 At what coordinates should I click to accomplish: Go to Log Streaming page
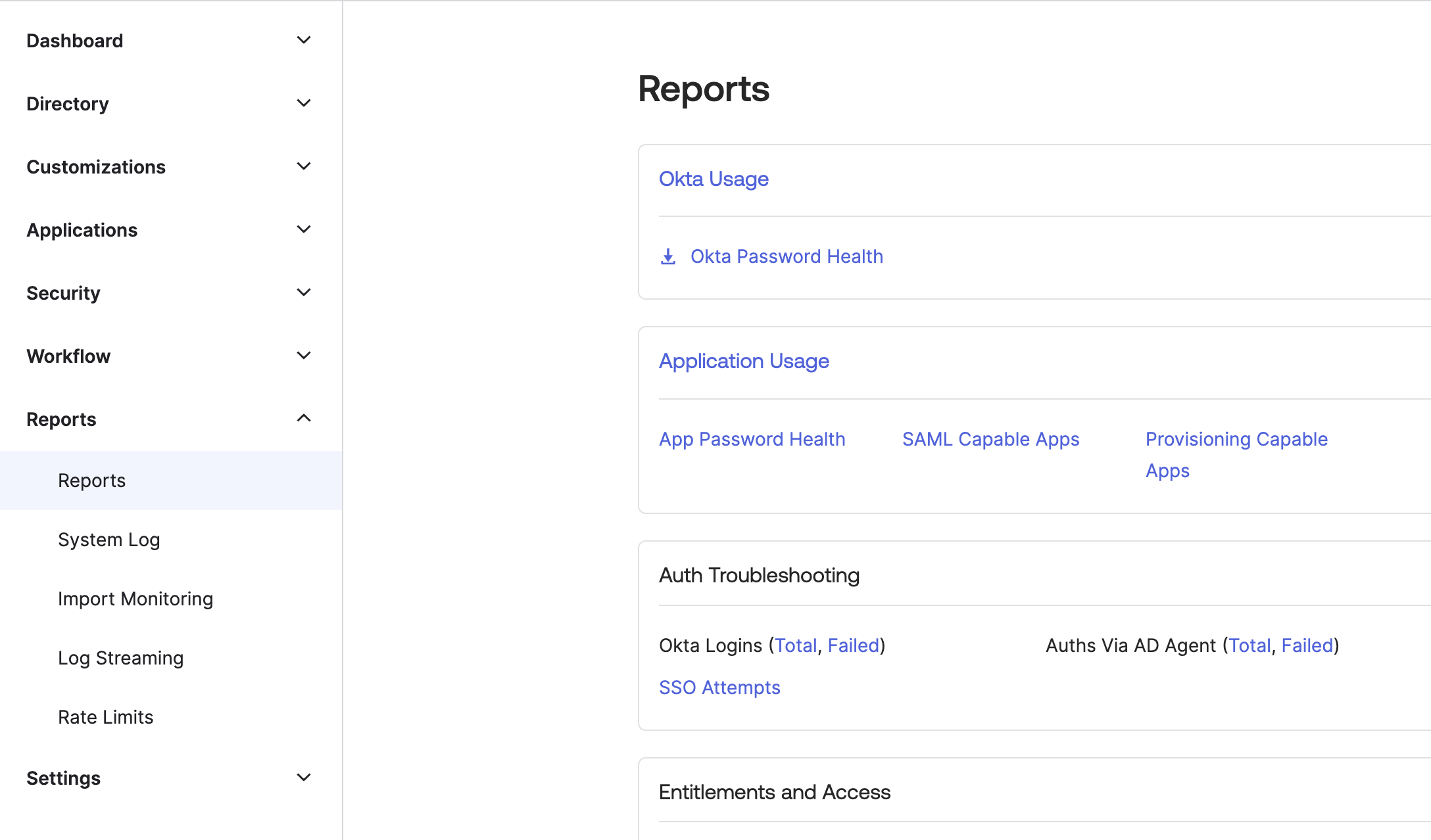pos(120,658)
